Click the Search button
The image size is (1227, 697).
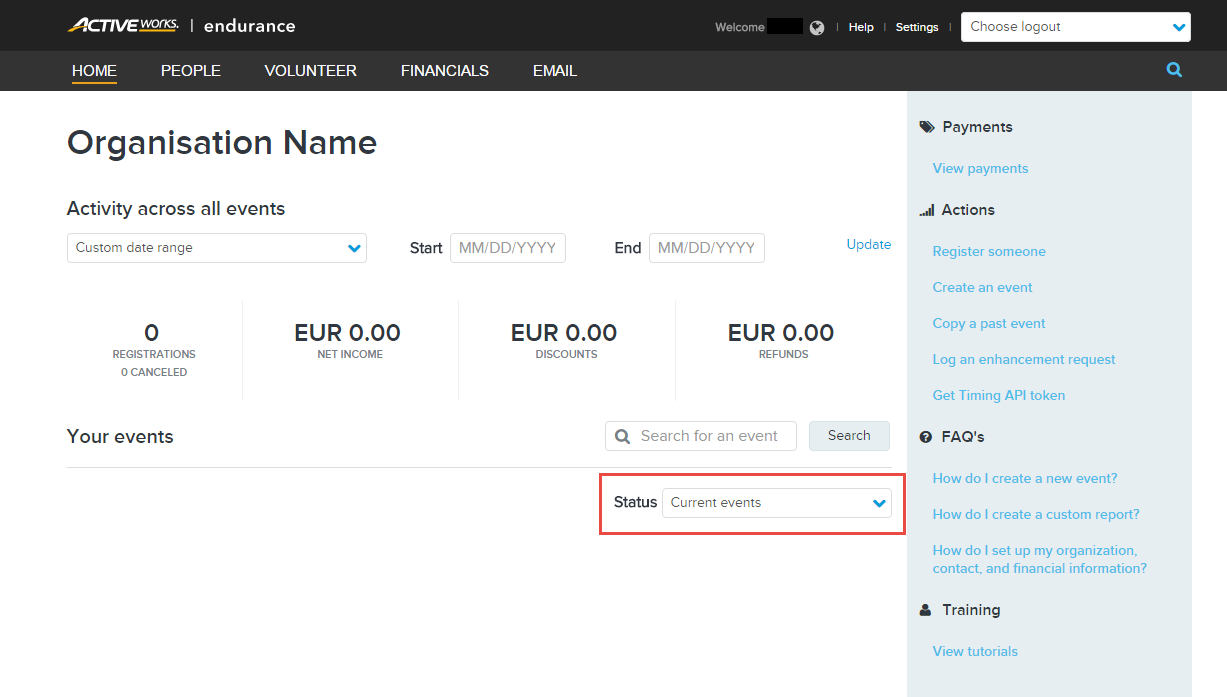[x=849, y=436]
